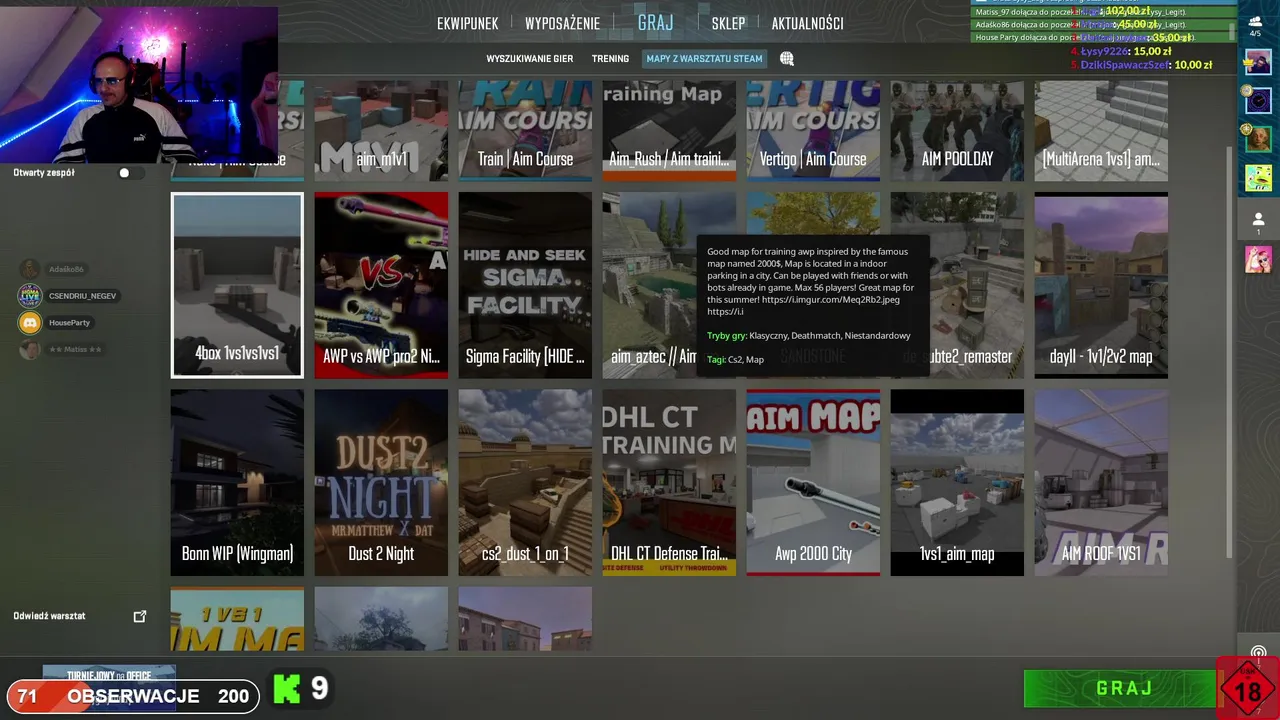The height and width of the screenshot is (720, 1280).
Task: Select the MultiArena 1vs1 map tile
Action: (1101, 131)
